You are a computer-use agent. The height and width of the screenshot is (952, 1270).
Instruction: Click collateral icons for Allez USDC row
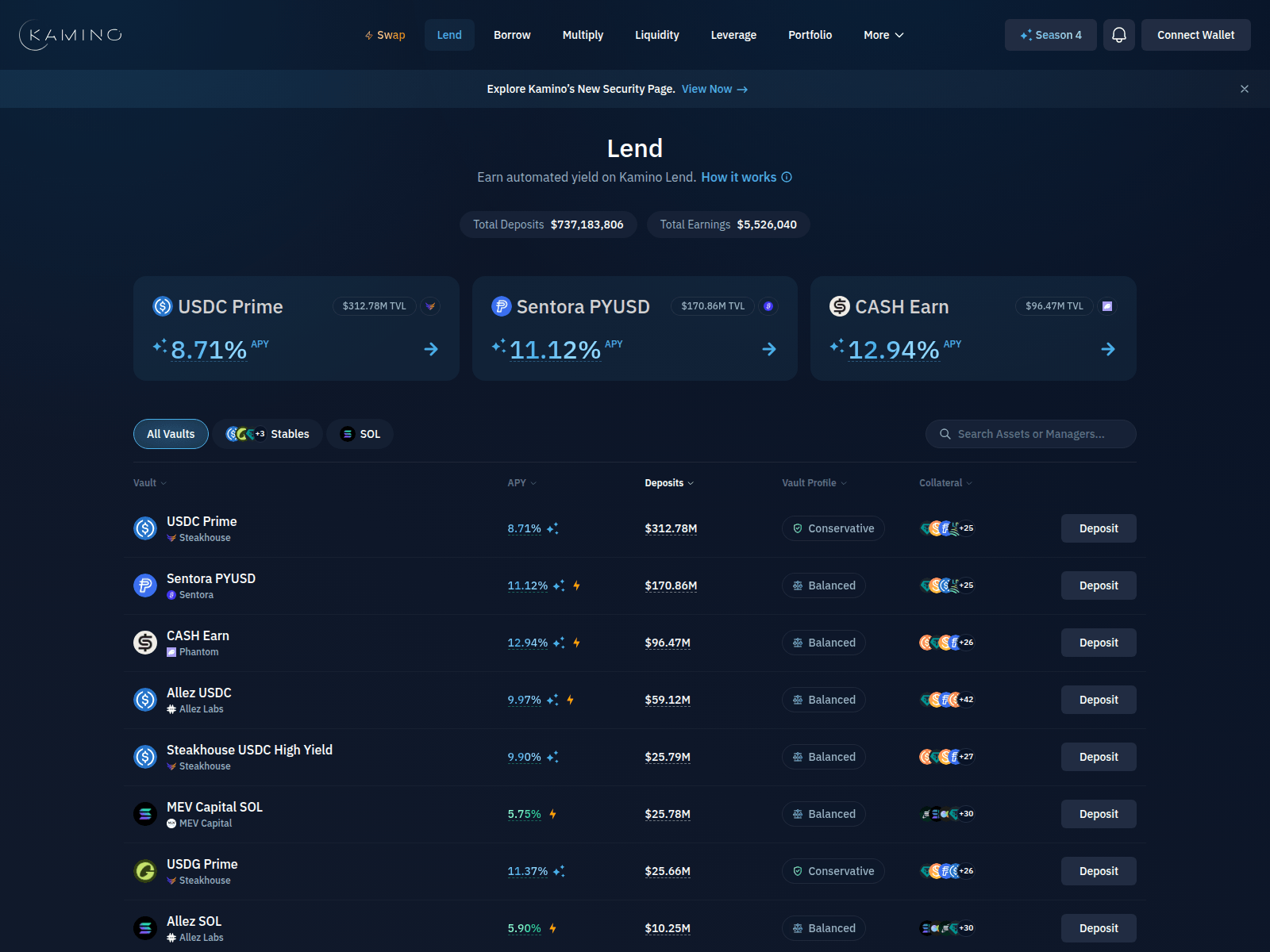pyautogui.click(x=947, y=700)
